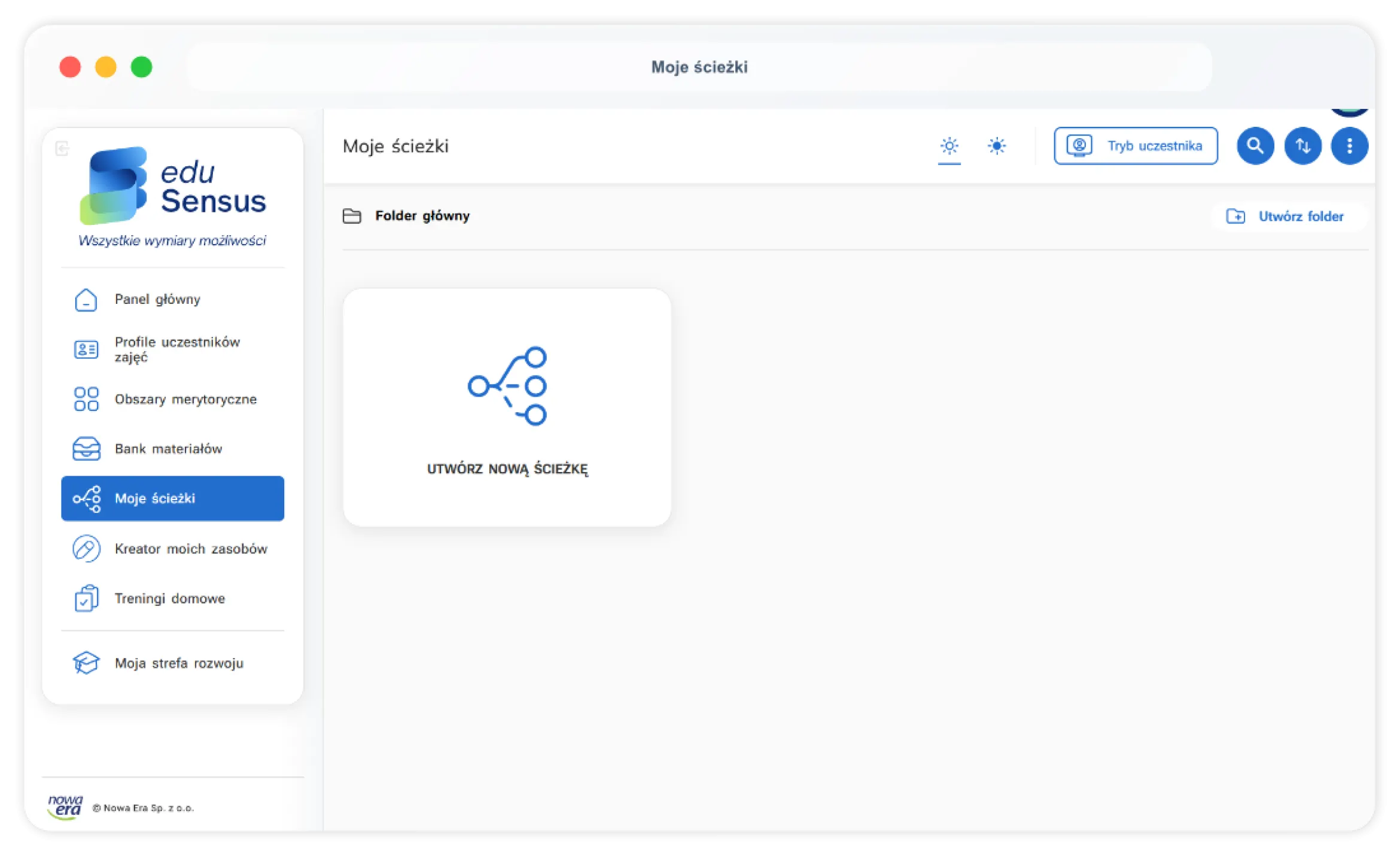Screen dimensions: 1400x853
Task: Click the © Nowa Era Sp. z o.o. text
Action: (x=144, y=808)
